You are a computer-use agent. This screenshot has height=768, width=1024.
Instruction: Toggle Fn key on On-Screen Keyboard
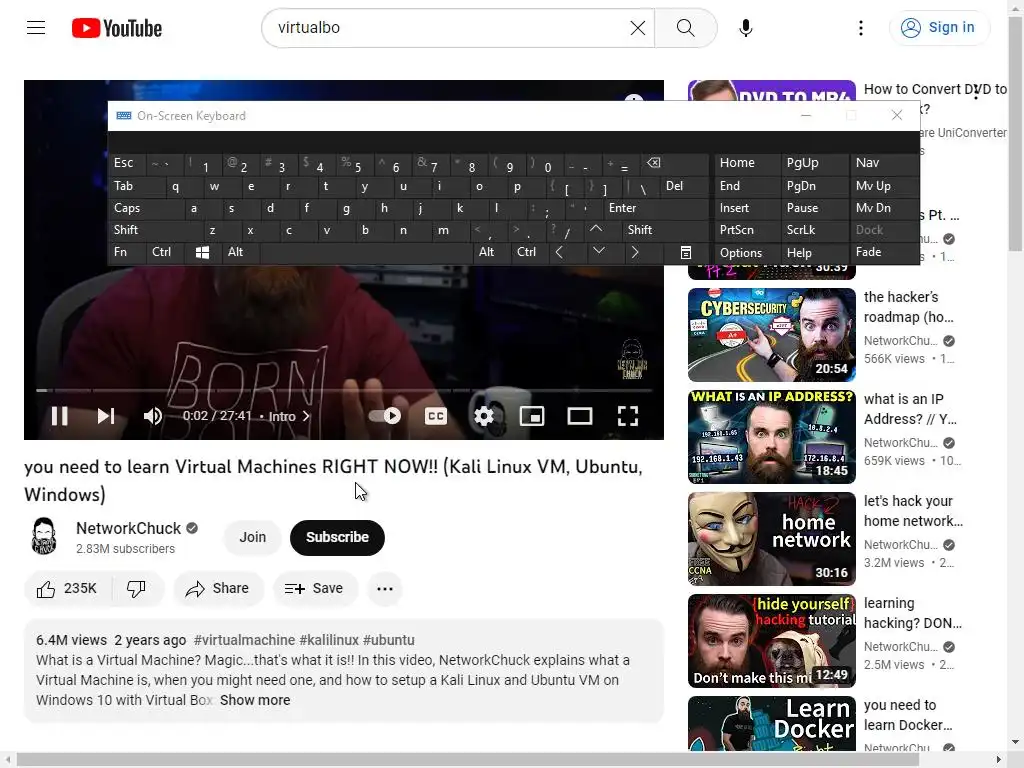click(127, 252)
